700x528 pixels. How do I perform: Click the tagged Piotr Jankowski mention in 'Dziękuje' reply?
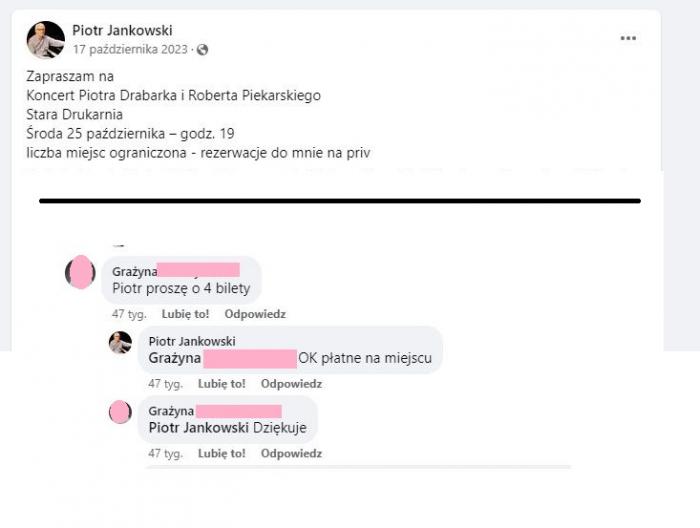pos(199,428)
